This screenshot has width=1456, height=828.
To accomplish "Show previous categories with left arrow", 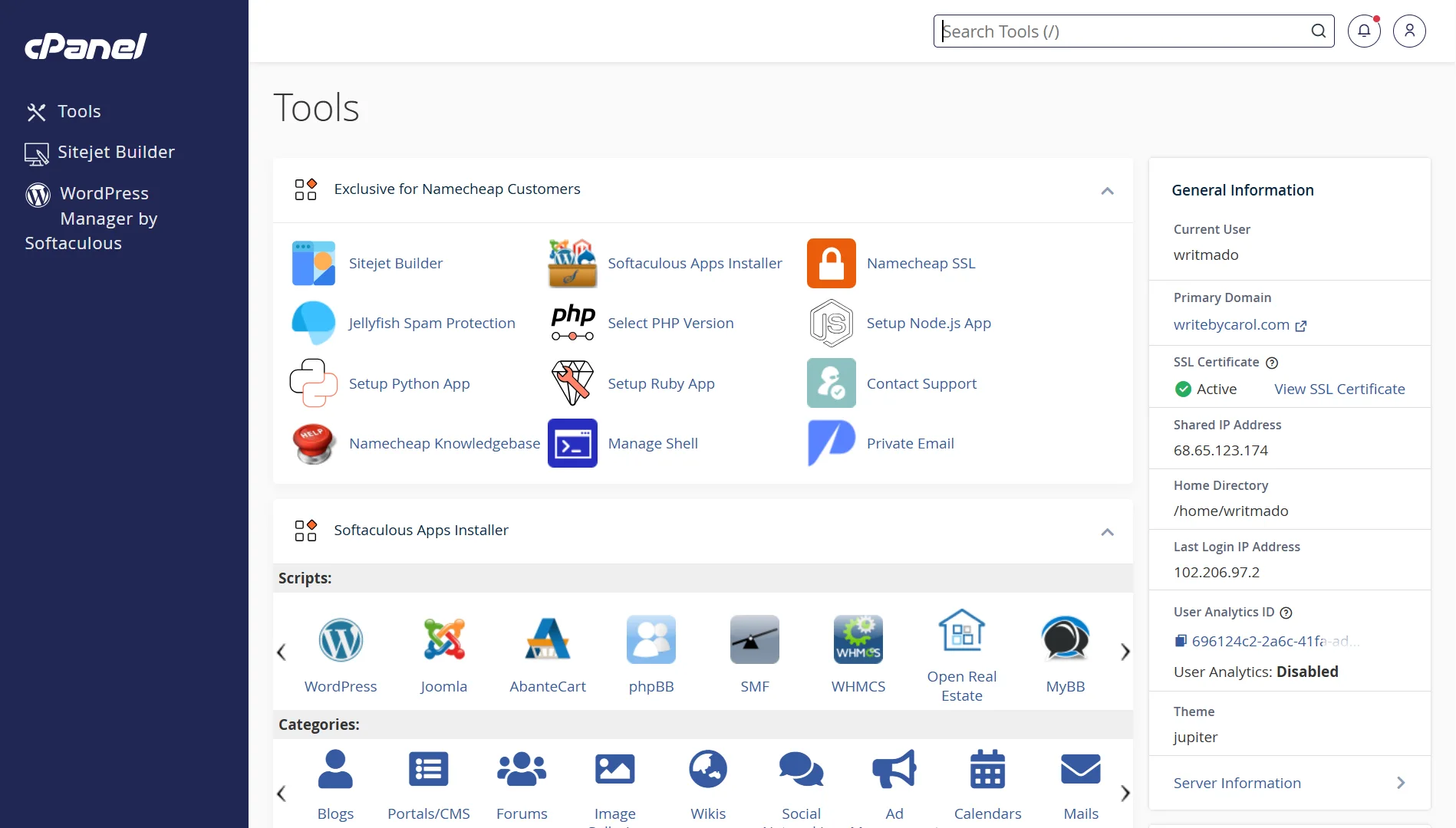I will click(282, 793).
